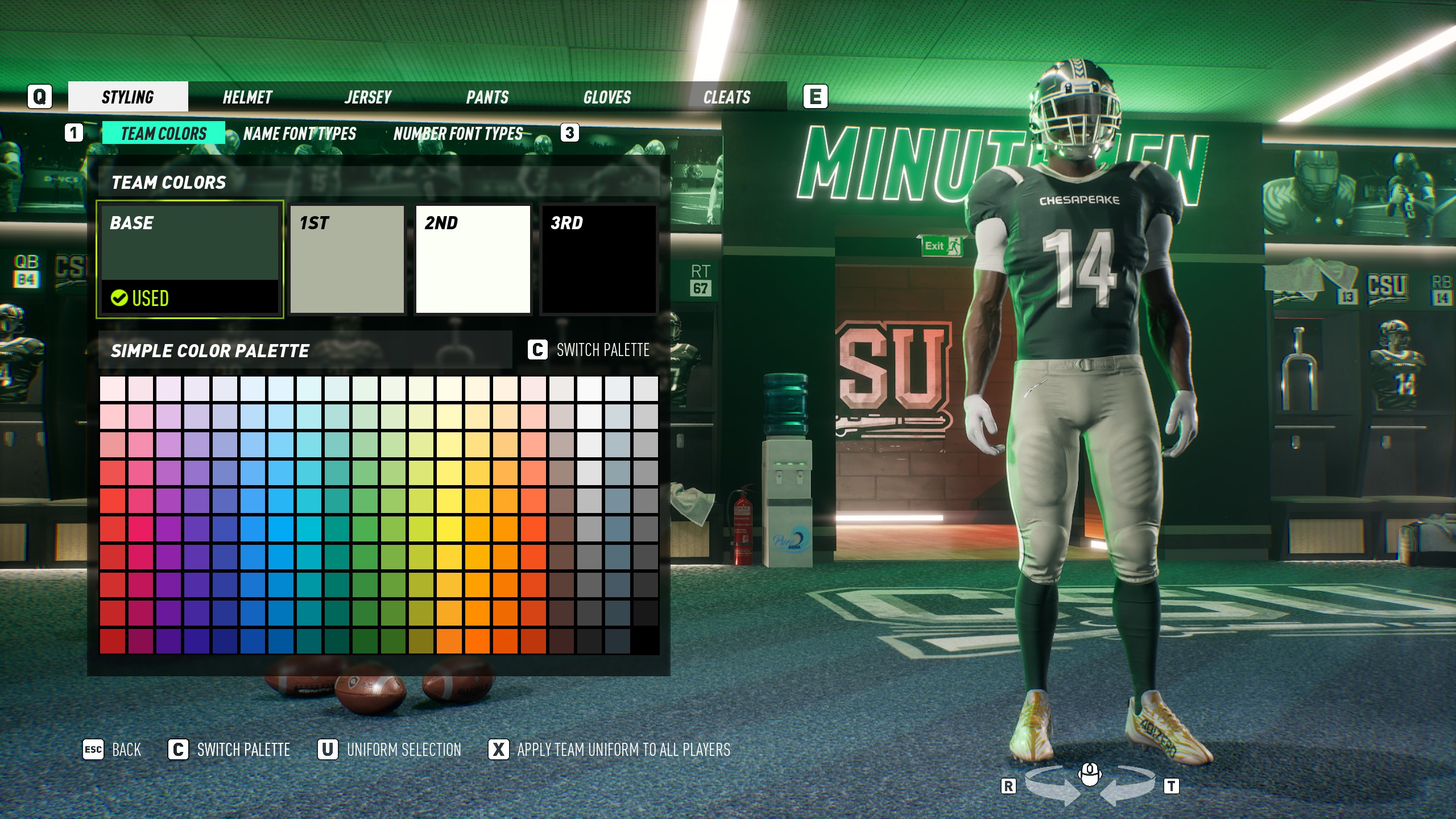Go to the Gloves tab
Viewport: 1456px width, 819px height.
tap(607, 97)
